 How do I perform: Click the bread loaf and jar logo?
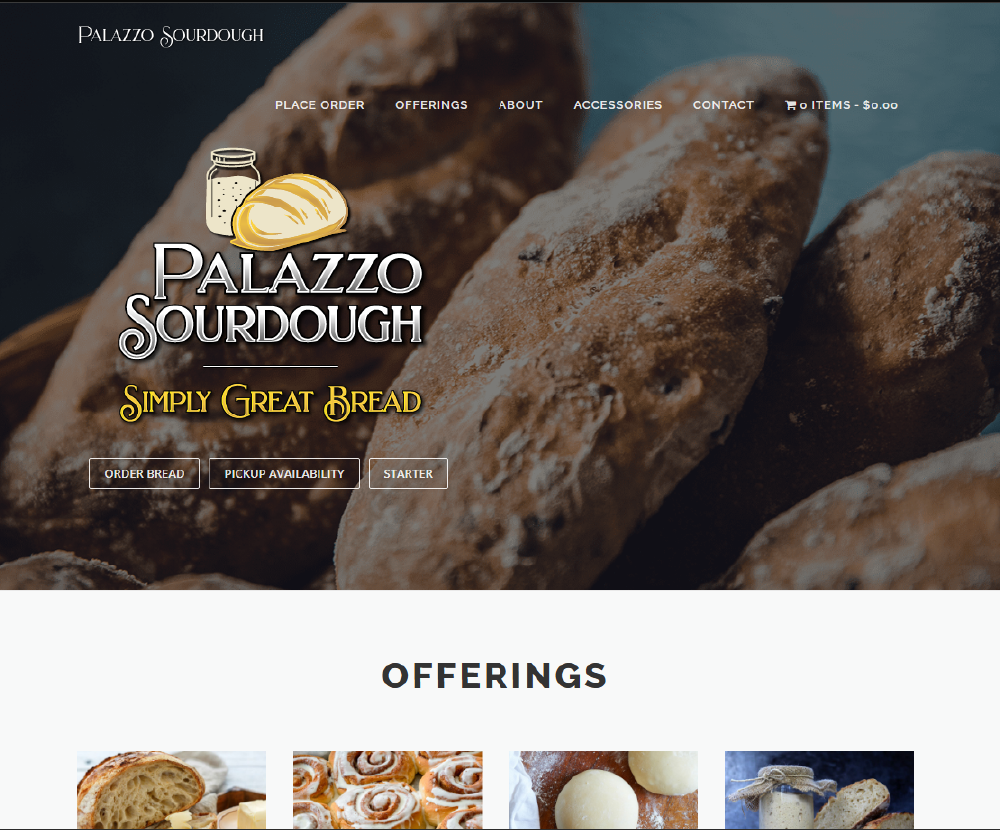277,199
